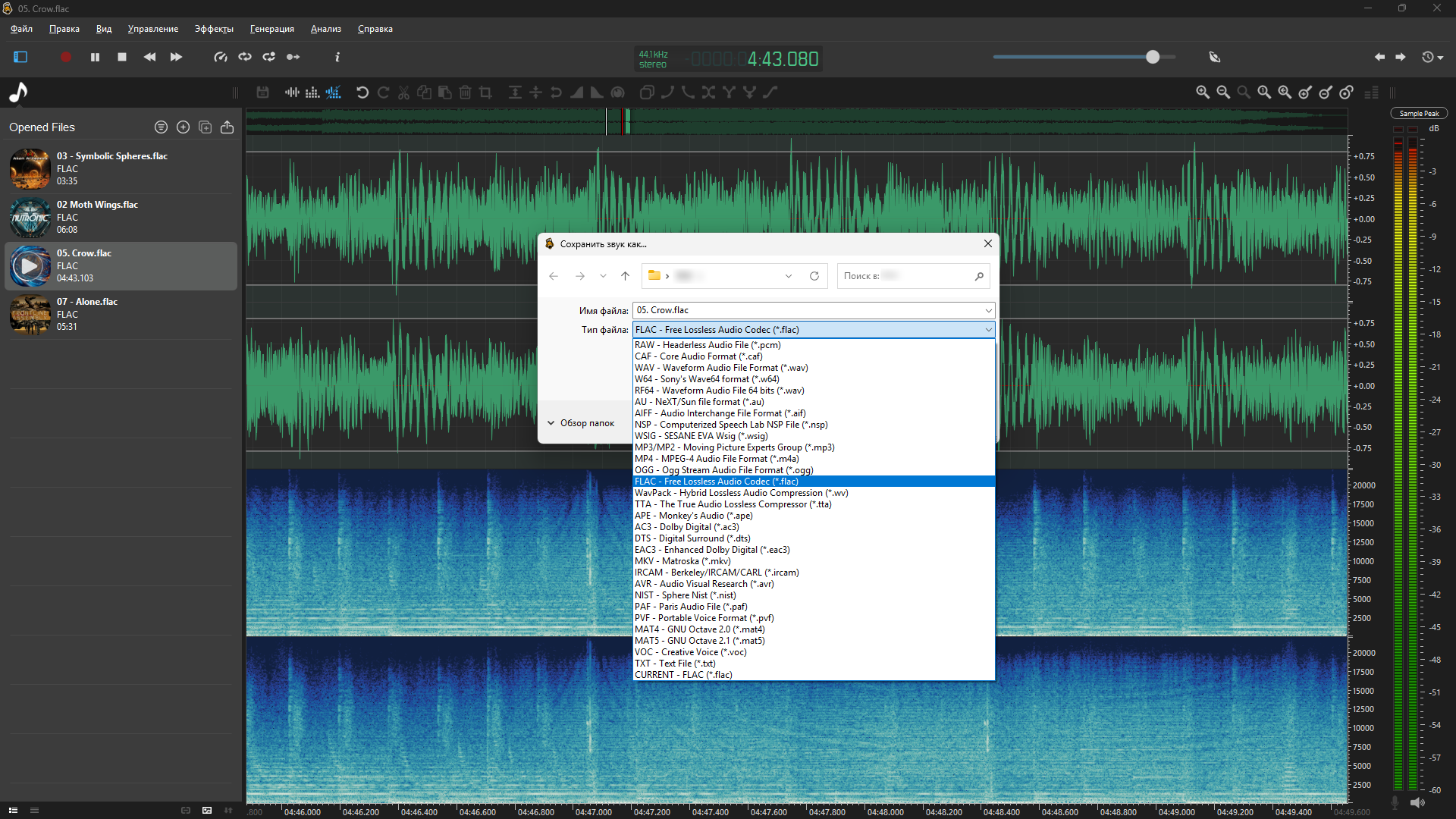Click the volume slider handle
This screenshot has height=819, width=1456.
[x=1153, y=57]
